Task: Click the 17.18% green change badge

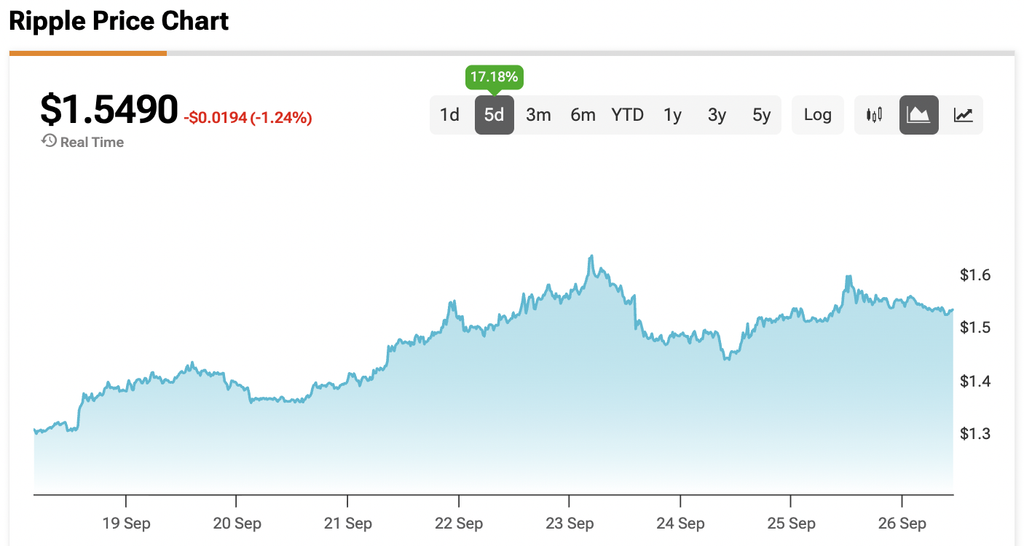Action: coord(494,77)
